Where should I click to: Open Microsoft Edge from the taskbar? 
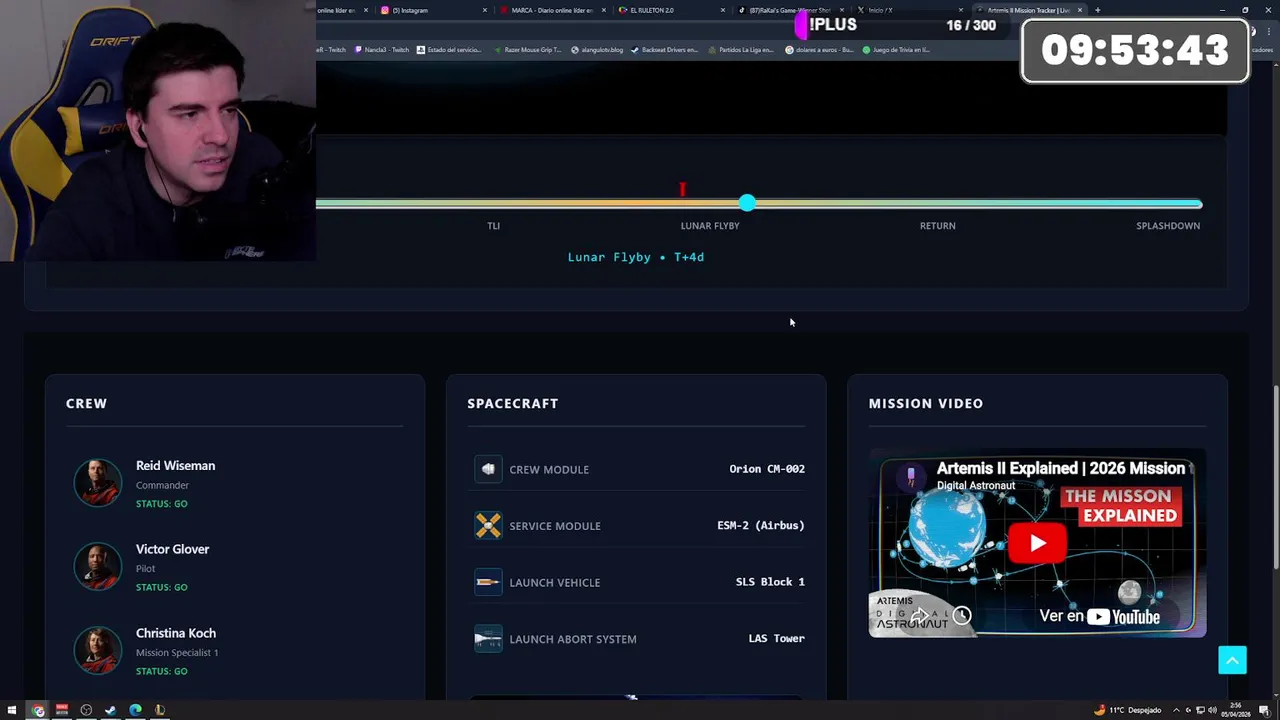pos(135,710)
